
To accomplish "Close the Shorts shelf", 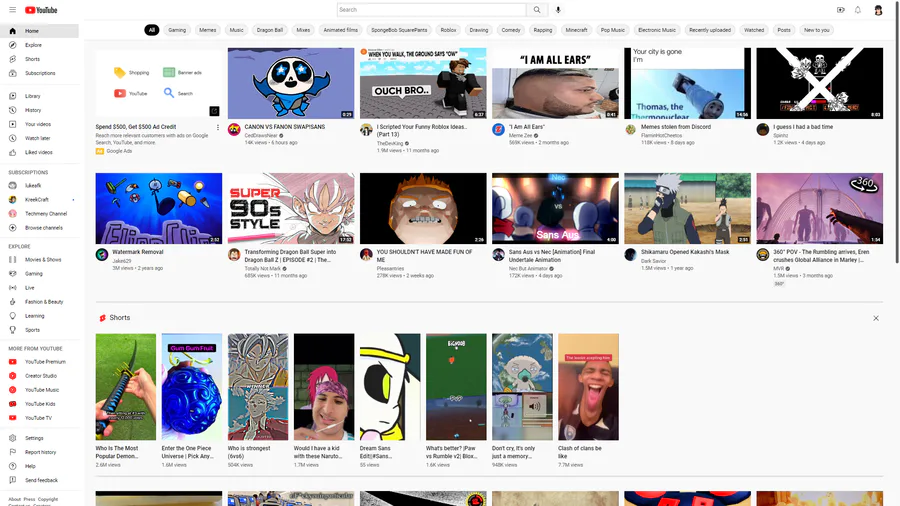I will [x=876, y=318].
